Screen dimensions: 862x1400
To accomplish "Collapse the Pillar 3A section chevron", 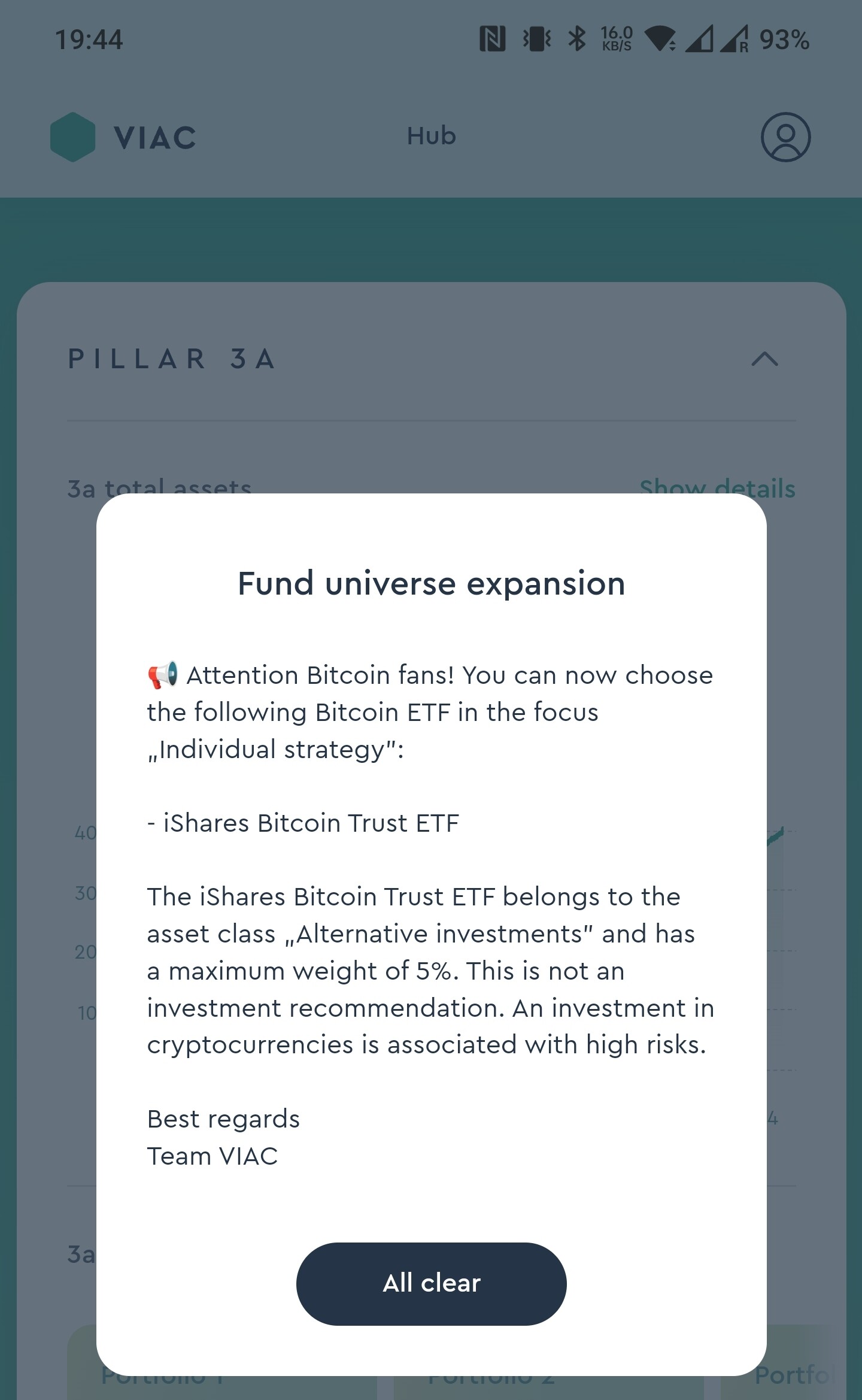I will pos(764,359).
